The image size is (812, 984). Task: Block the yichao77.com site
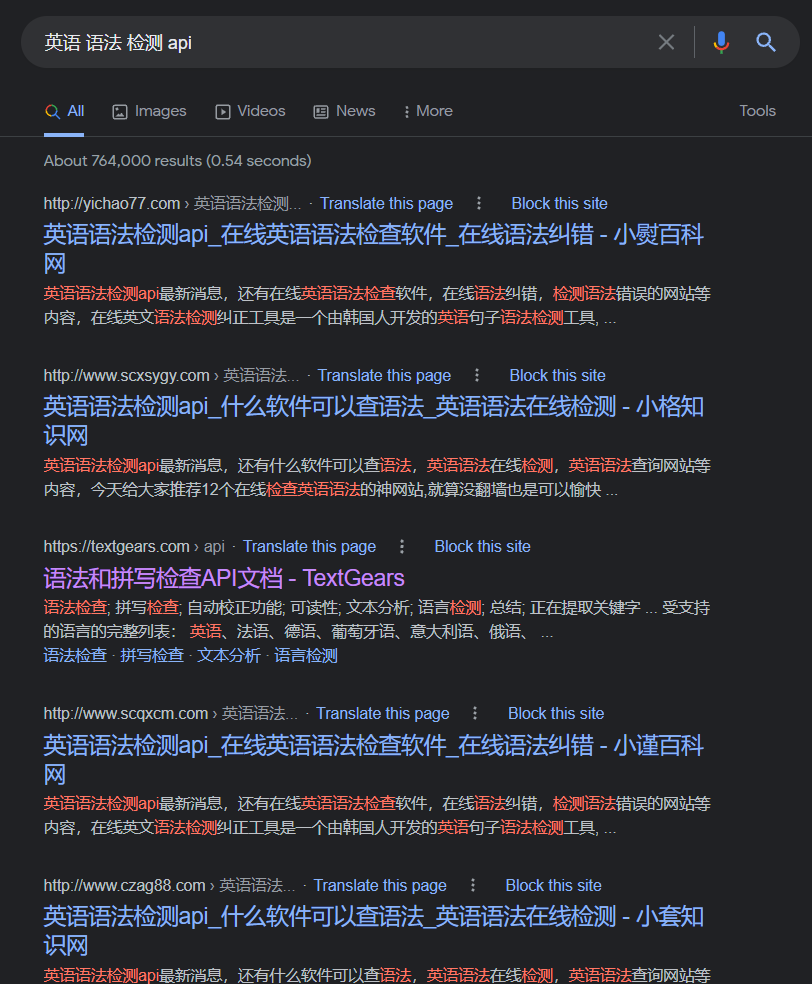click(x=559, y=203)
